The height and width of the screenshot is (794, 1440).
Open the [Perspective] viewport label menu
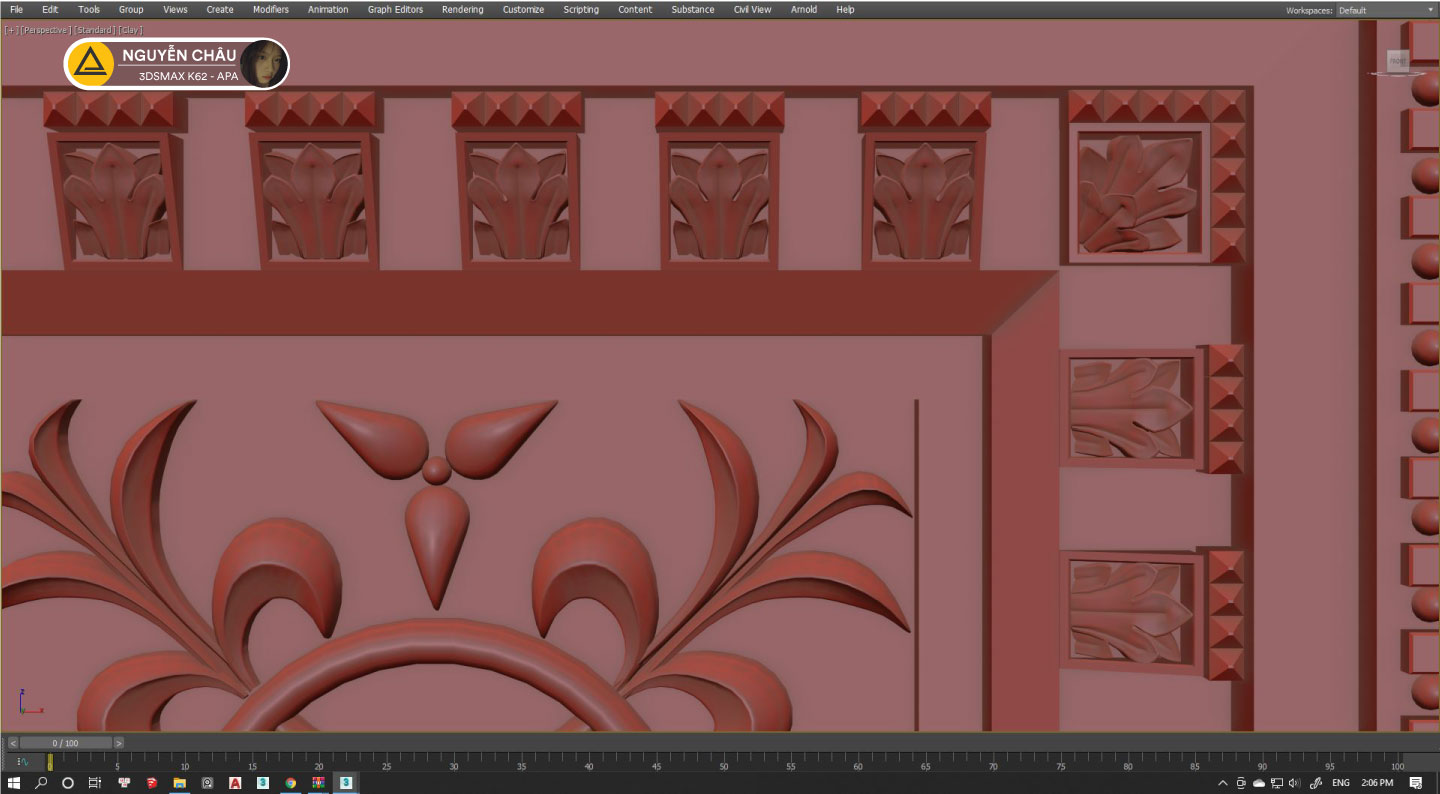pyautogui.click(x=45, y=30)
